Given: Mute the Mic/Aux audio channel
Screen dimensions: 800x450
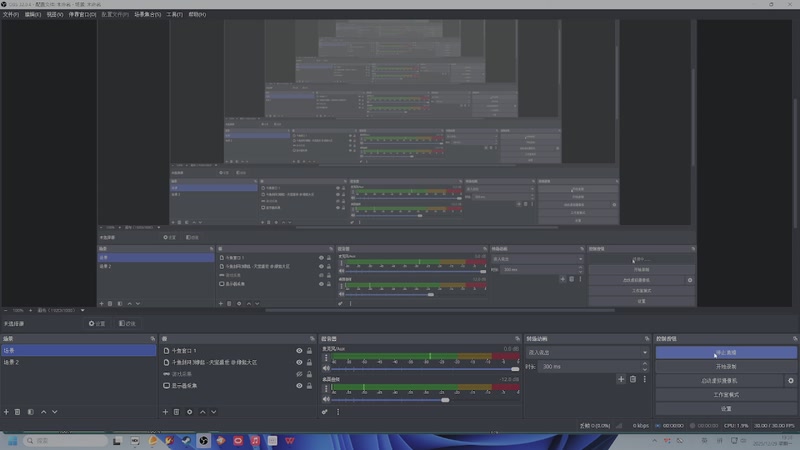Looking at the screenshot, I should tap(326, 368).
